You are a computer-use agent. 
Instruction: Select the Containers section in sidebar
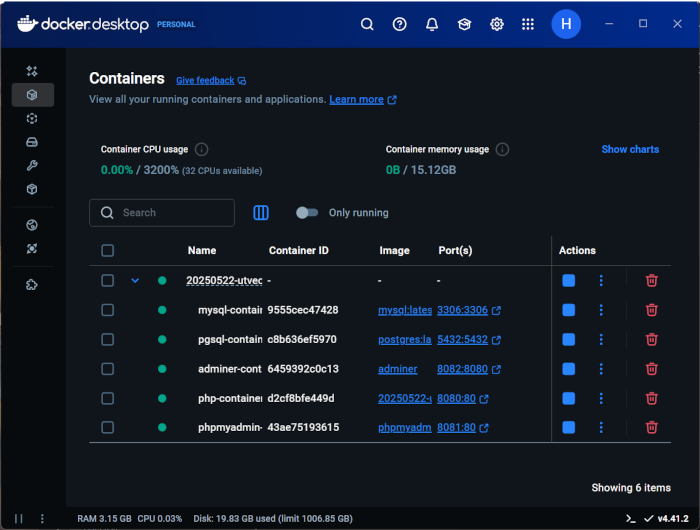(x=32, y=95)
